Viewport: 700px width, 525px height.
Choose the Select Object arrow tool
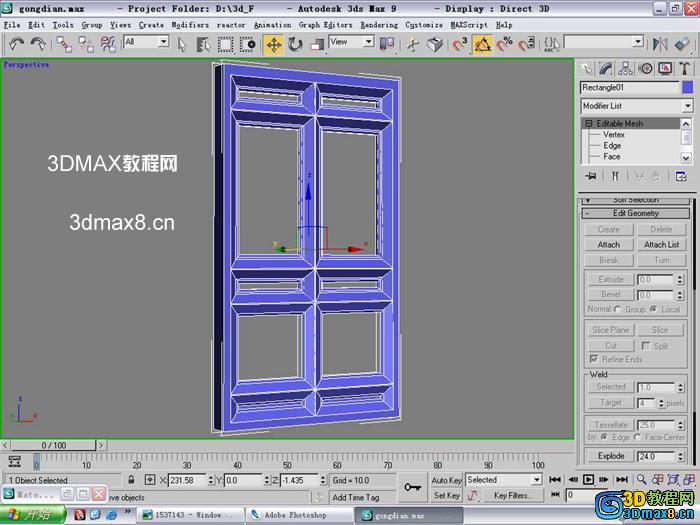point(182,44)
